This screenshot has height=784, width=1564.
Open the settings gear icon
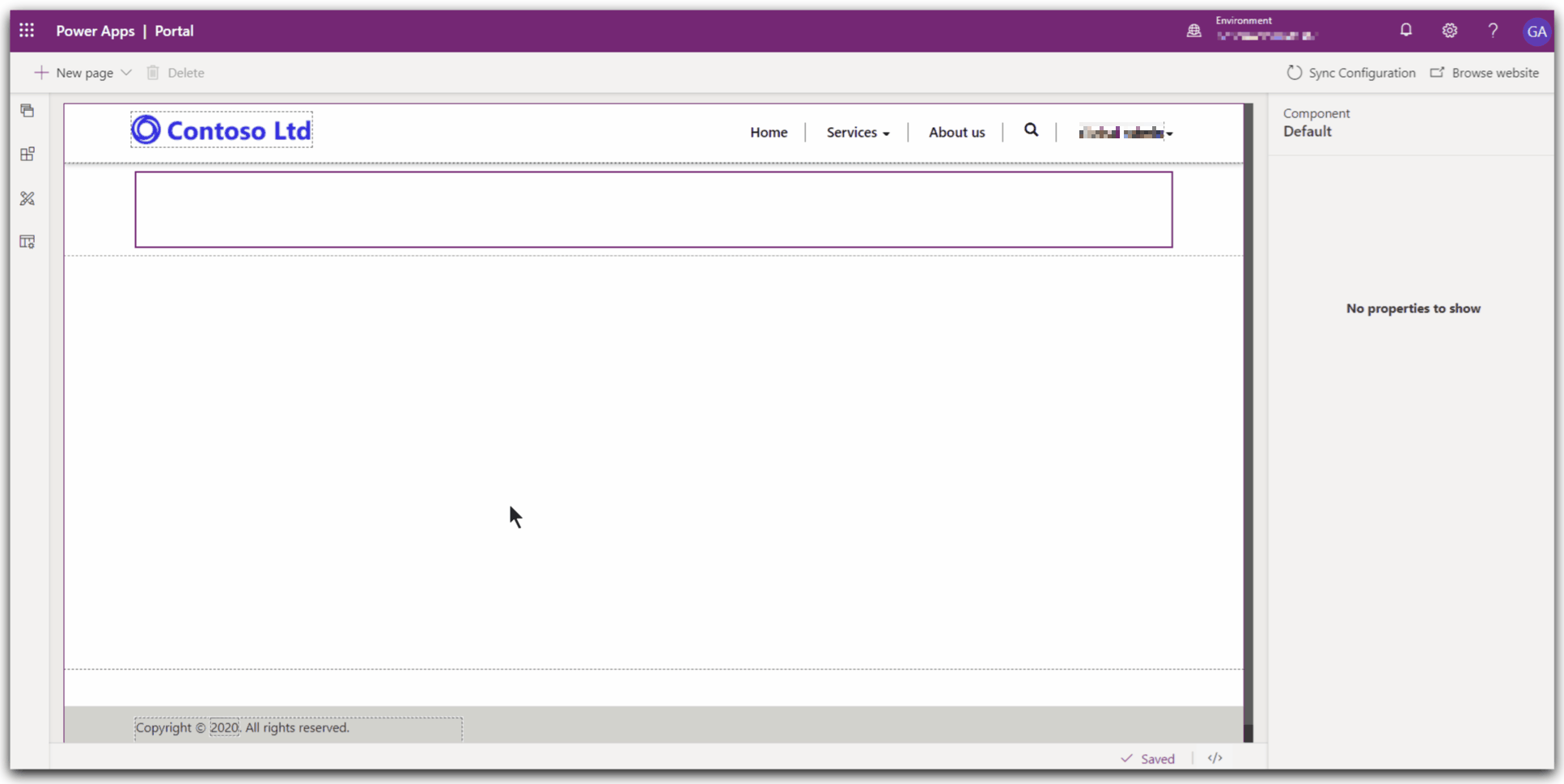(x=1449, y=31)
